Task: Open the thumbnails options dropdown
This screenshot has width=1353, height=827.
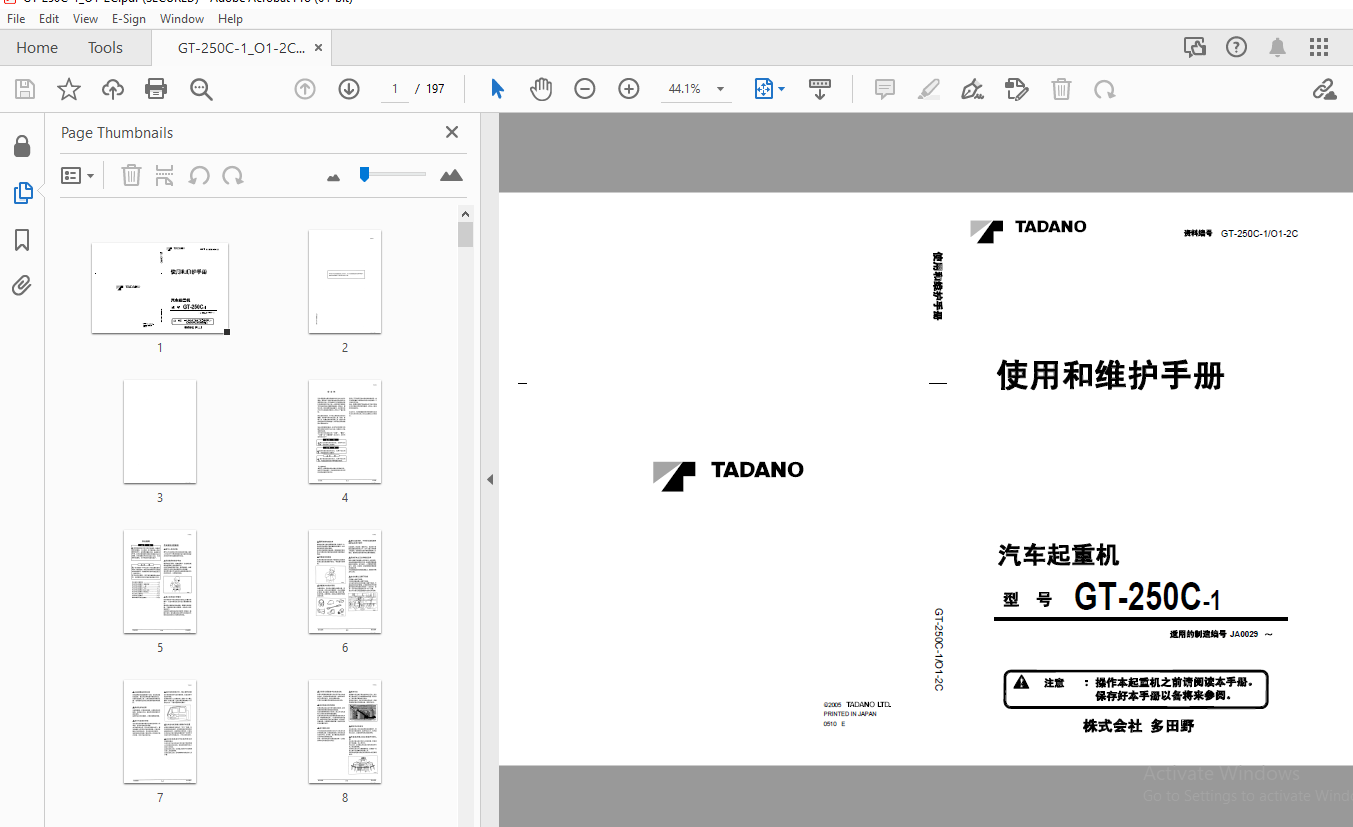Action: pyautogui.click(x=78, y=176)
